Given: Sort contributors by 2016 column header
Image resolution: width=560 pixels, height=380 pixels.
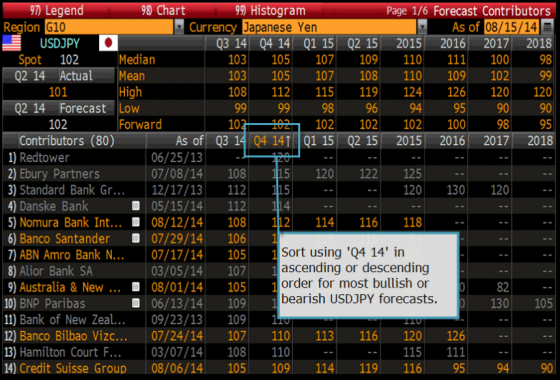Looking at the screenshot, I should pos(446,141).
